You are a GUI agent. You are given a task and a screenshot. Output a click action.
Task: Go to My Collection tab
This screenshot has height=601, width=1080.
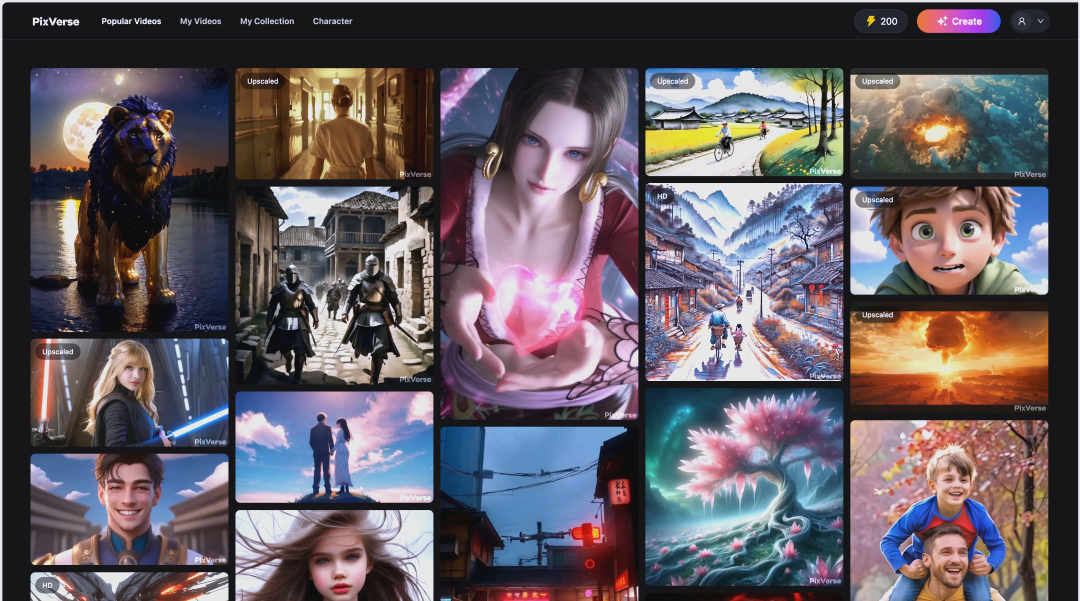click(267, 21)
